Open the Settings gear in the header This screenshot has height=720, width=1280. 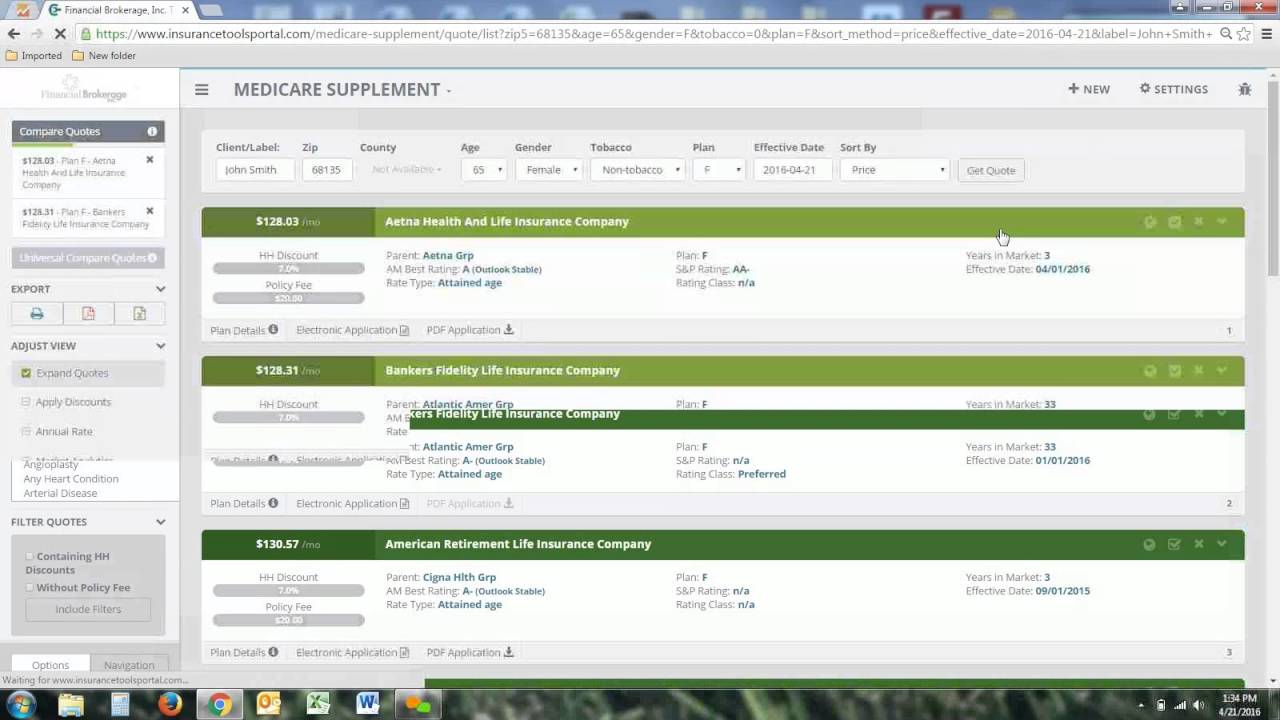pos(1174,89)
